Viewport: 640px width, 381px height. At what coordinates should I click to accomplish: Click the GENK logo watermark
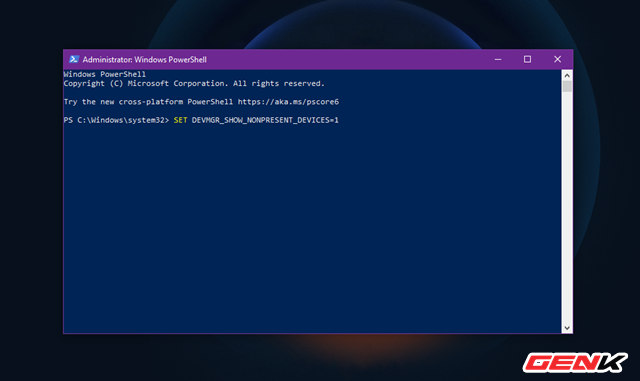(575, 363)
